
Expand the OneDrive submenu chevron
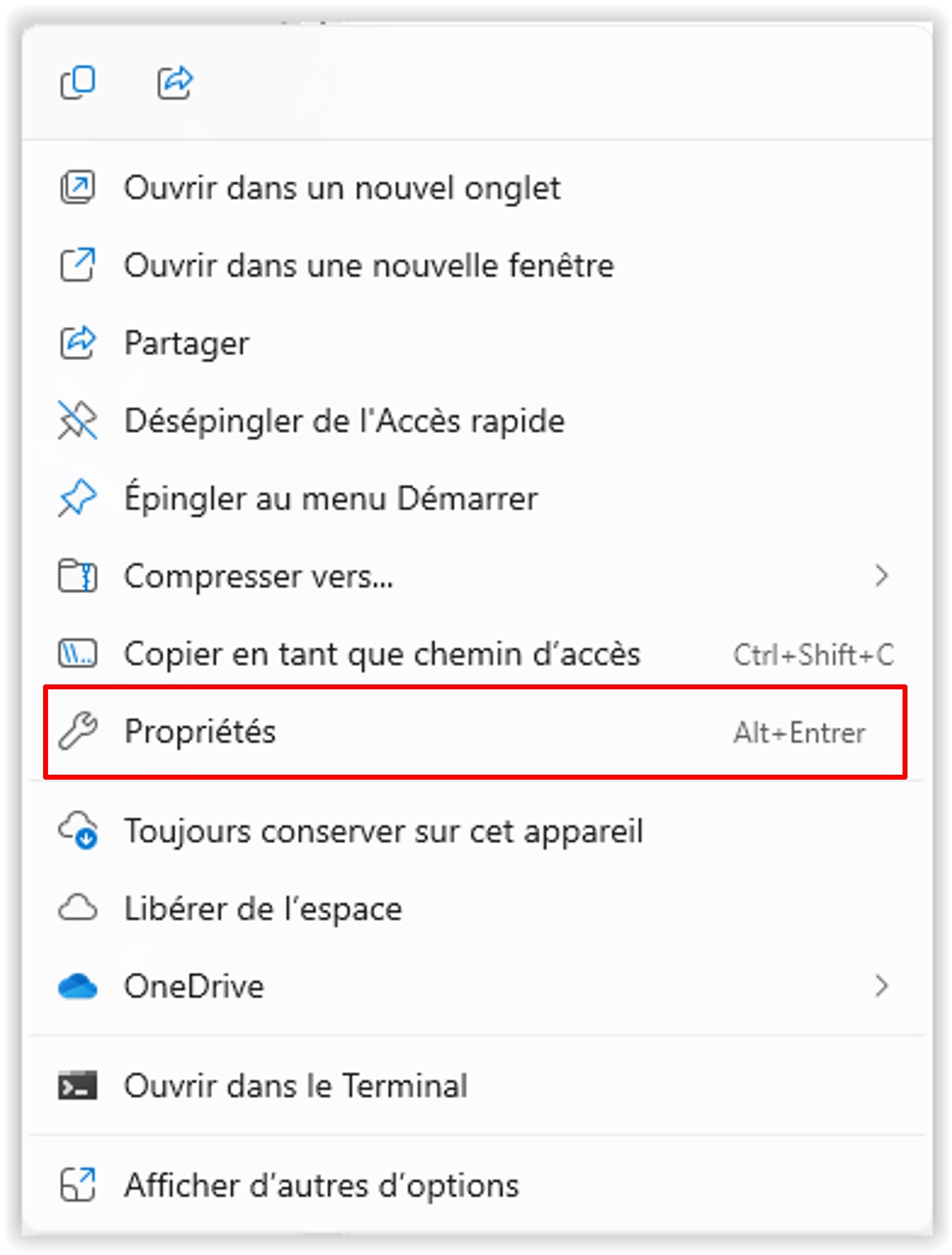click(881, 986)
